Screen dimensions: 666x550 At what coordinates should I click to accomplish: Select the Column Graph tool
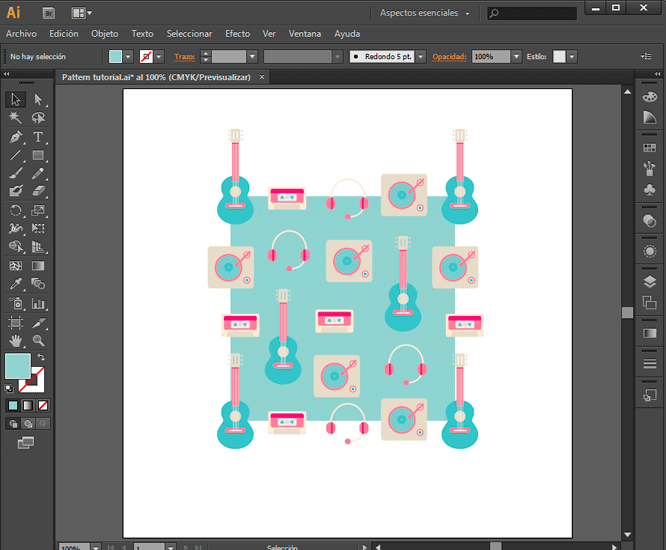click(38, 303)
